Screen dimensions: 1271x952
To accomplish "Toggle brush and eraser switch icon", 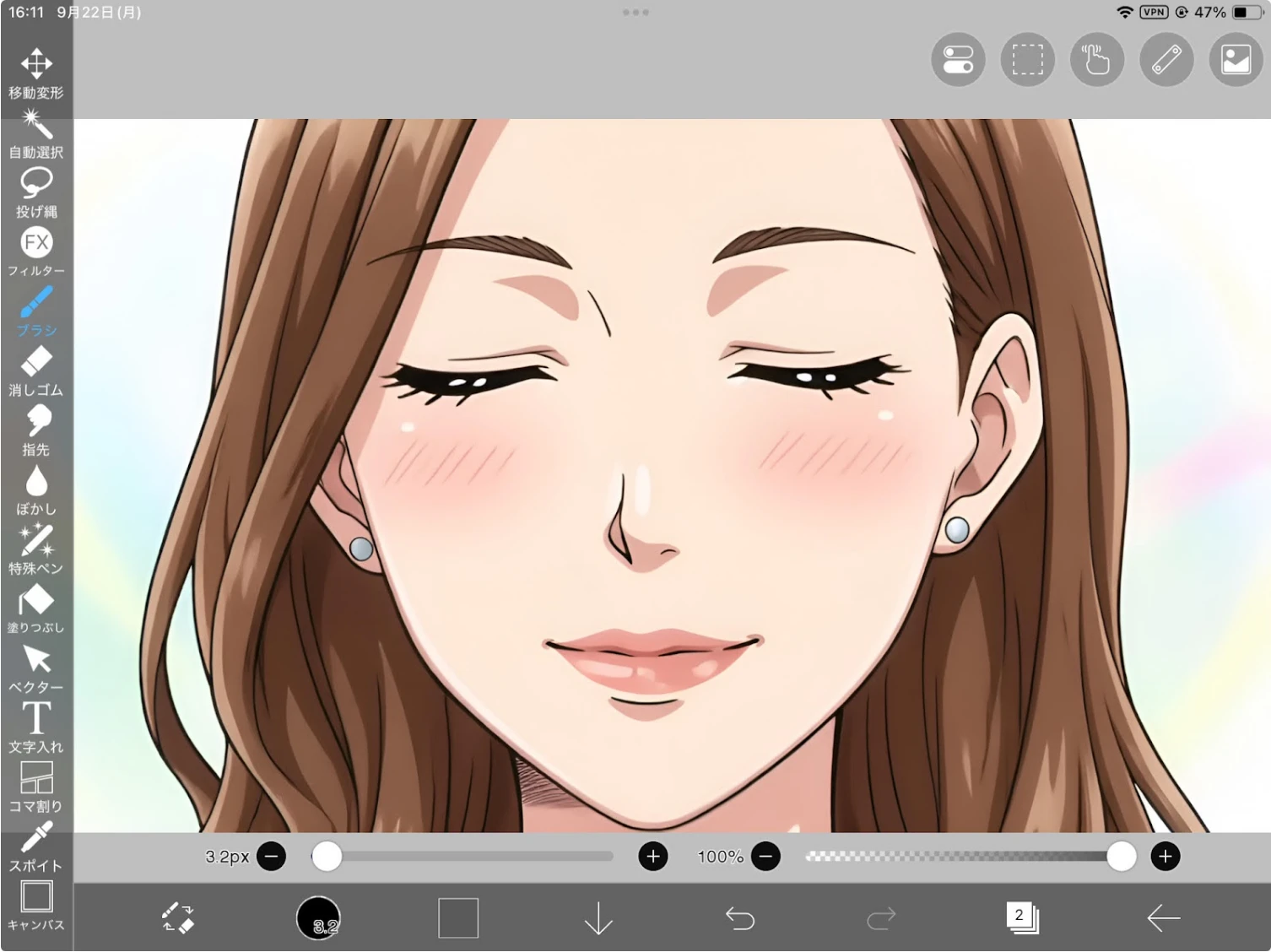I will (178, 918).
